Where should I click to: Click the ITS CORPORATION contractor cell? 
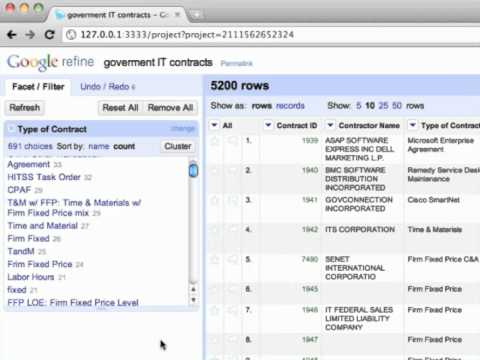[x=360, y=230]
